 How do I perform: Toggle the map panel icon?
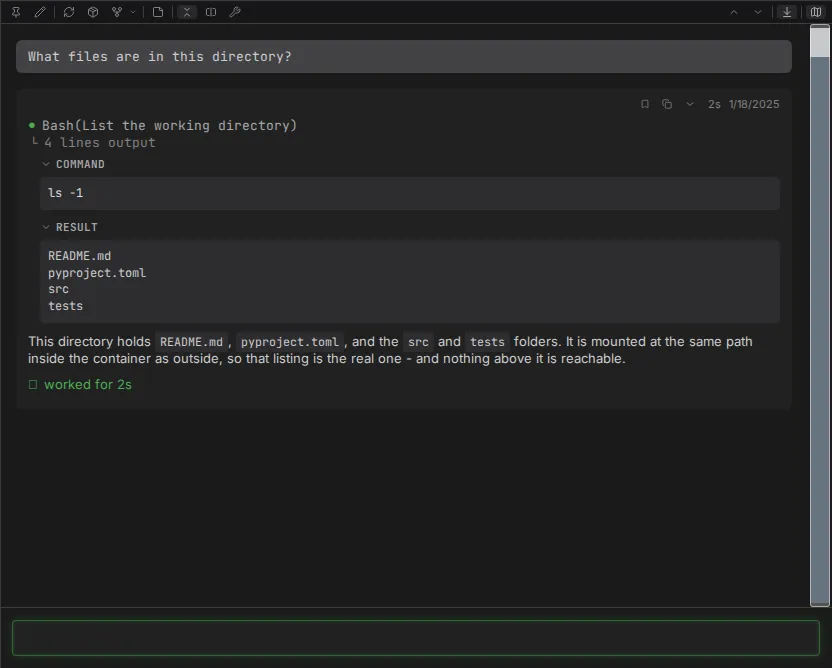(816, 12)
